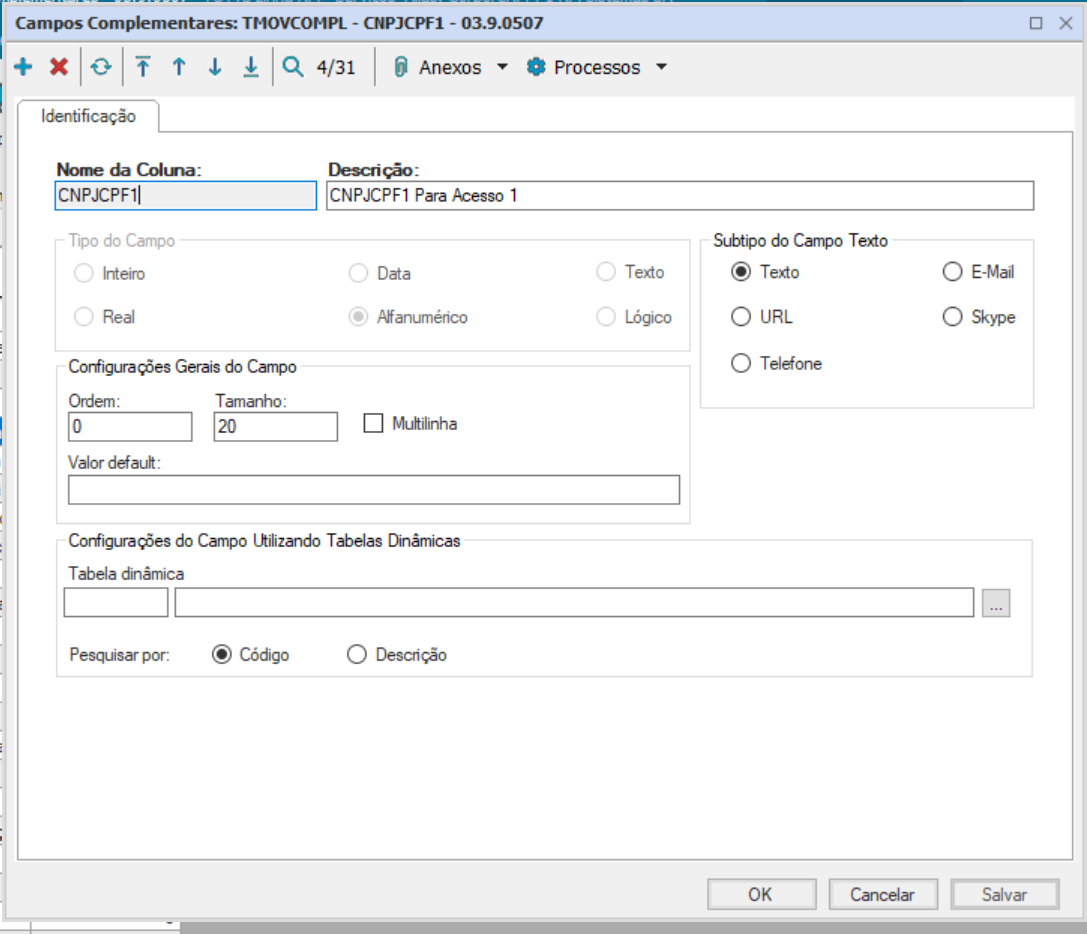Expand the Processos dropdown arrow
The image size is (1087, 934).
661,68
